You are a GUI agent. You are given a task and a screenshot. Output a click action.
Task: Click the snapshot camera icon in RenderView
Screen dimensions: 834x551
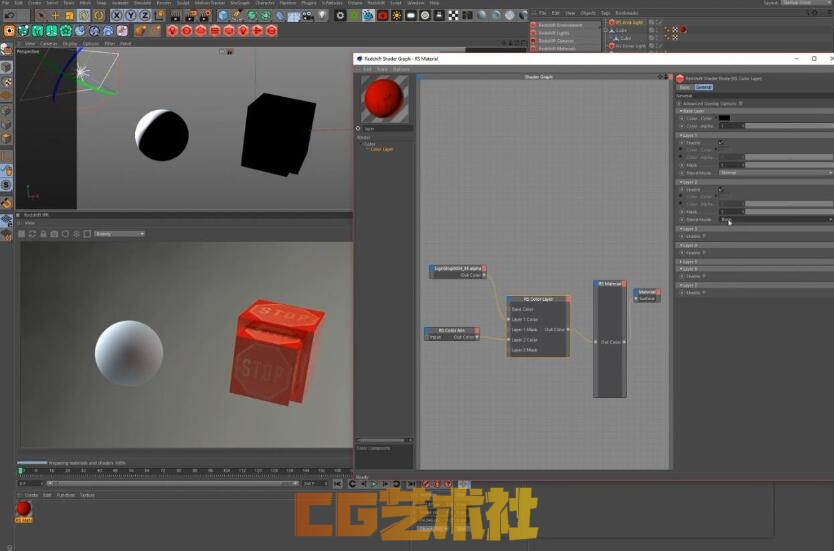pyautogui.click(x=54, y=234)
